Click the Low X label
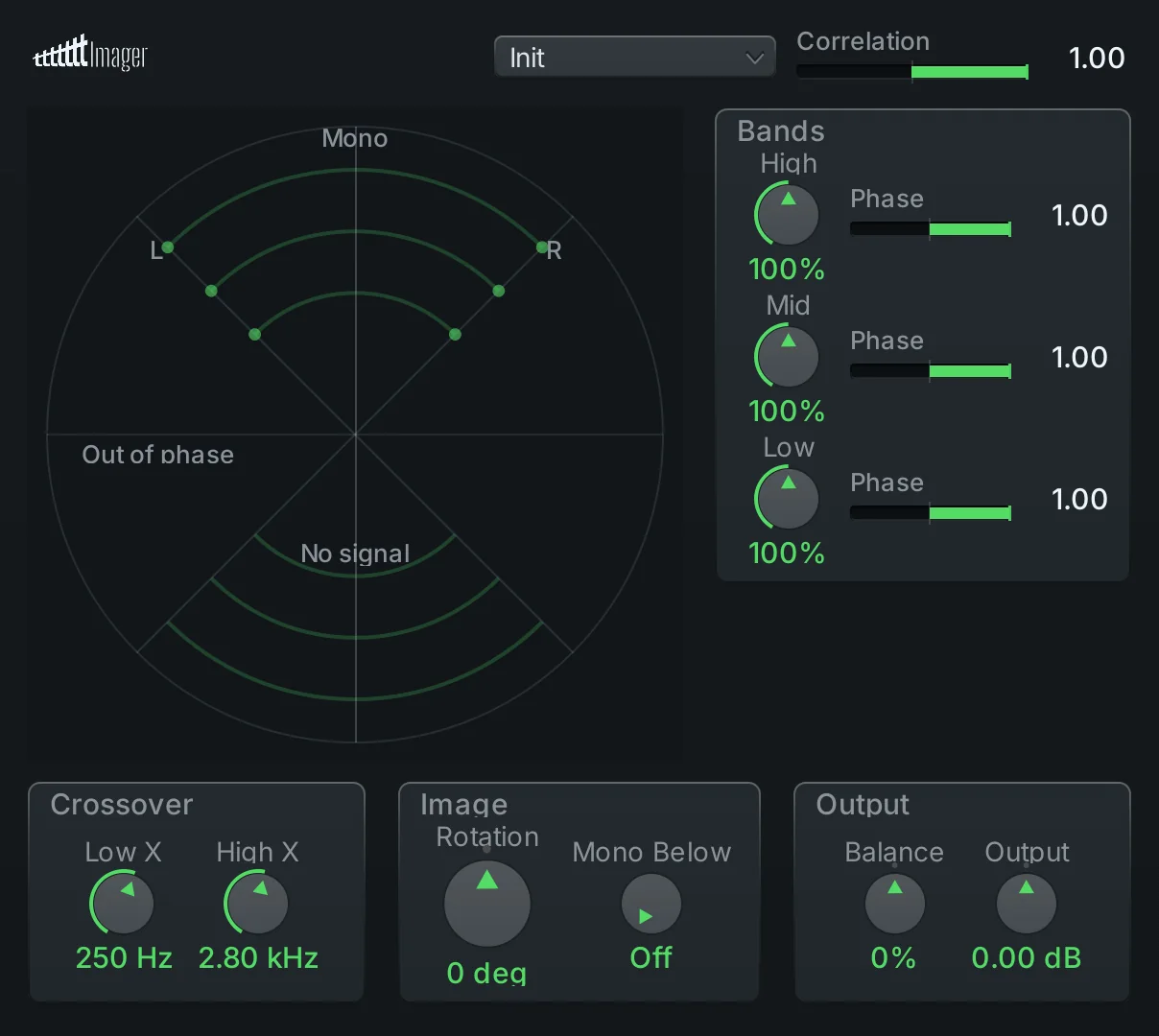Image resolution: width=1159 pixels, height=1036 pixels. tap(123, 852)
